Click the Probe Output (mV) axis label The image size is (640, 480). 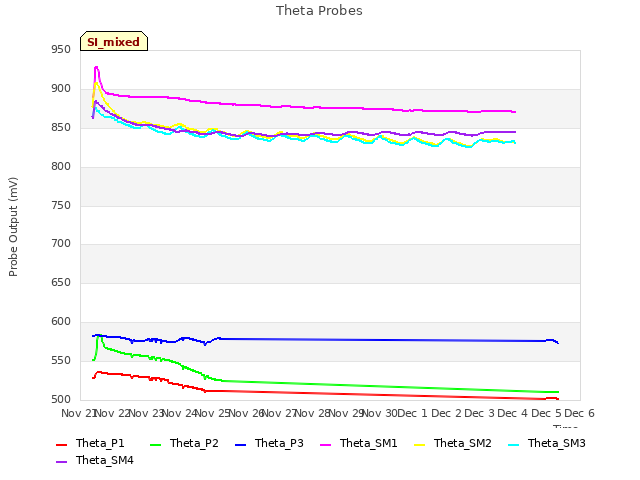coord(13,227)
